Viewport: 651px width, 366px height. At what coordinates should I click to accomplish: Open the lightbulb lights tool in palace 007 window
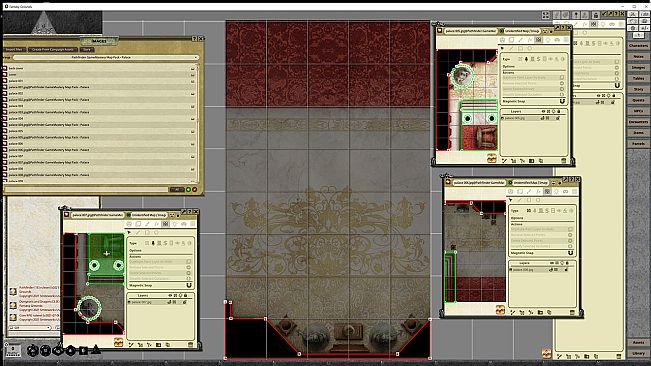[174, 224]
